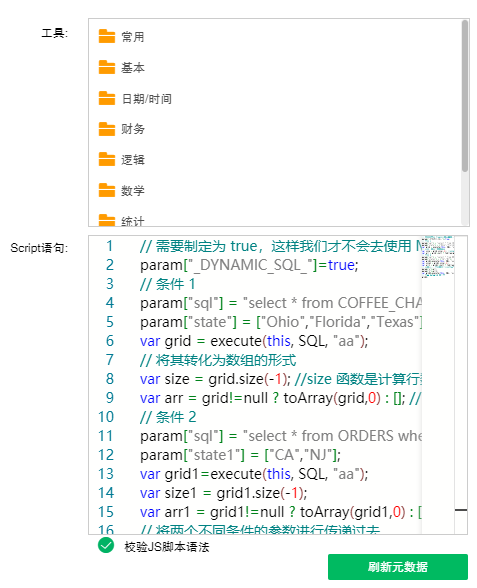Click the green JS syntax check icon
Viewport: 477px width, 588px height.
106,545
